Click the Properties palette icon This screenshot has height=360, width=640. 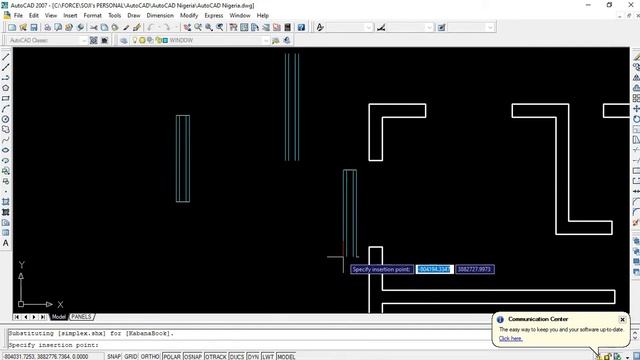click(233, 27)
